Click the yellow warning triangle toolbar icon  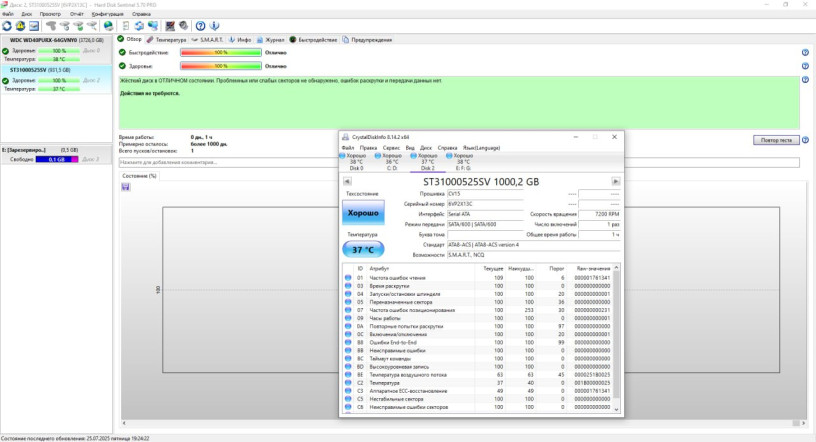pyautogui.click(x=20, y=26)
